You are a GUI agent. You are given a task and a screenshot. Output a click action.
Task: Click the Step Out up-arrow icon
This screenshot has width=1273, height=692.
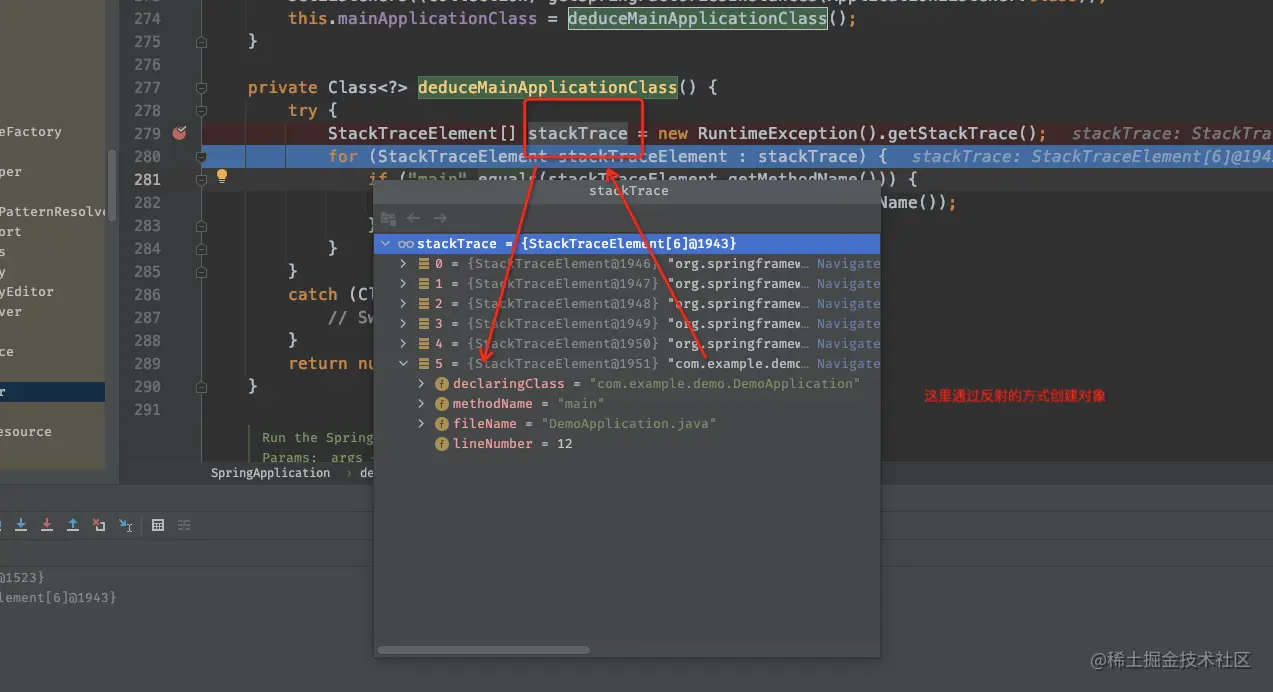[73, 525]
